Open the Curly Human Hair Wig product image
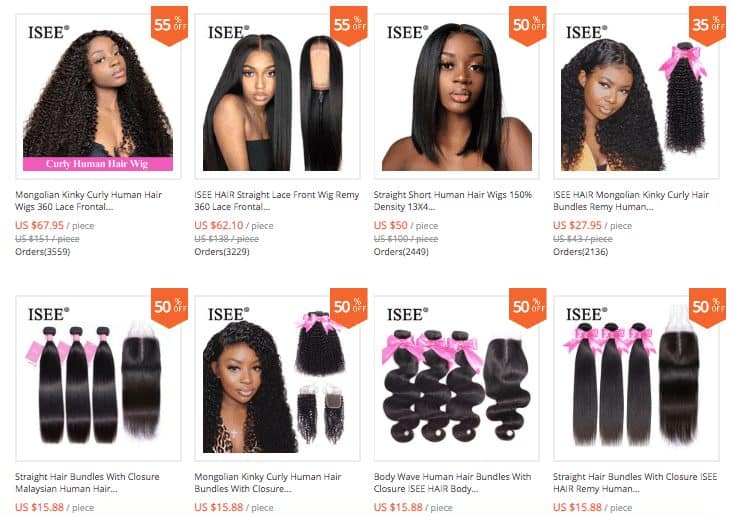Screen dimensions: 735x516 point(98,97)
